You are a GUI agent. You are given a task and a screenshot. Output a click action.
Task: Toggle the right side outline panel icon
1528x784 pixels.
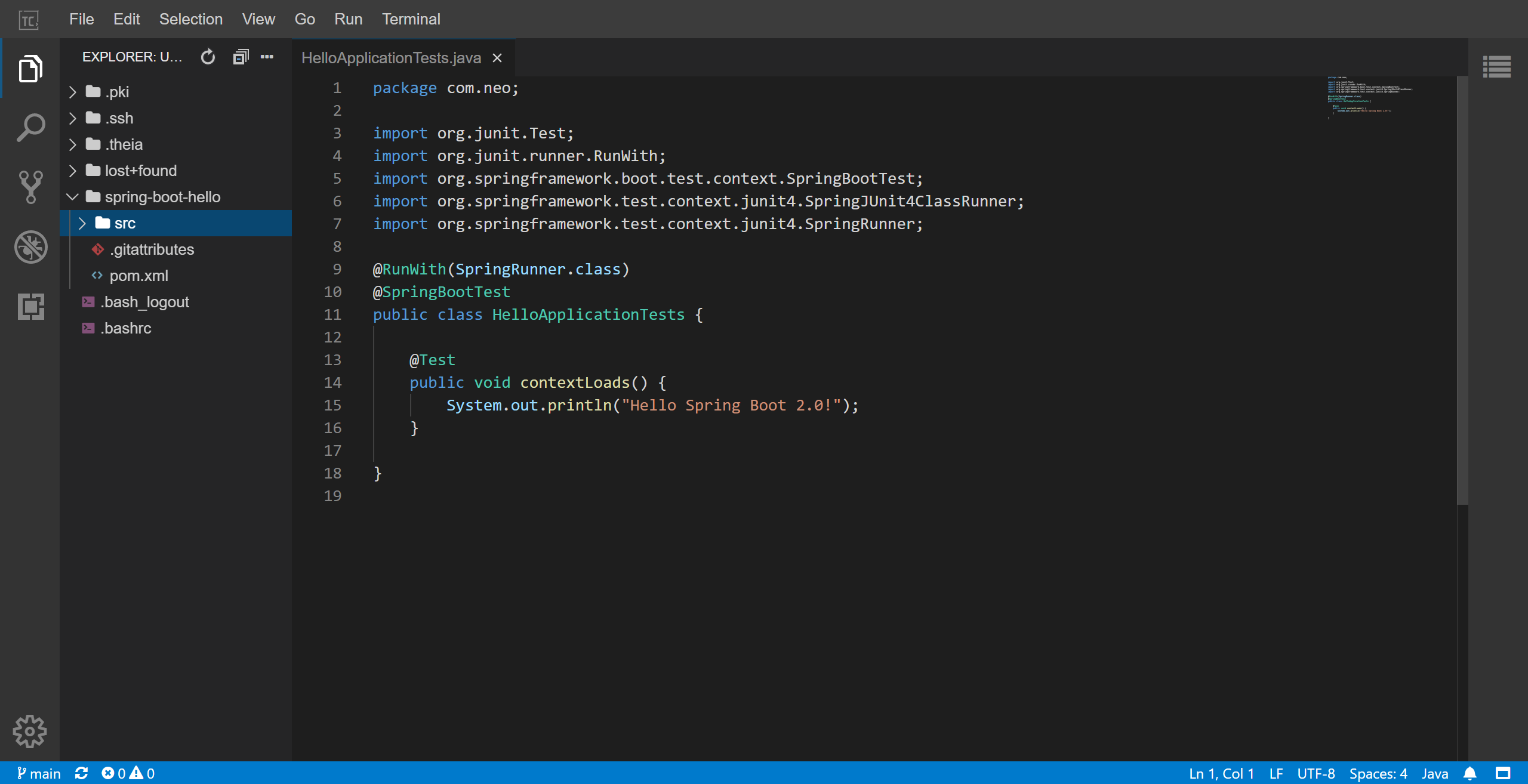tap(1497, 67)
